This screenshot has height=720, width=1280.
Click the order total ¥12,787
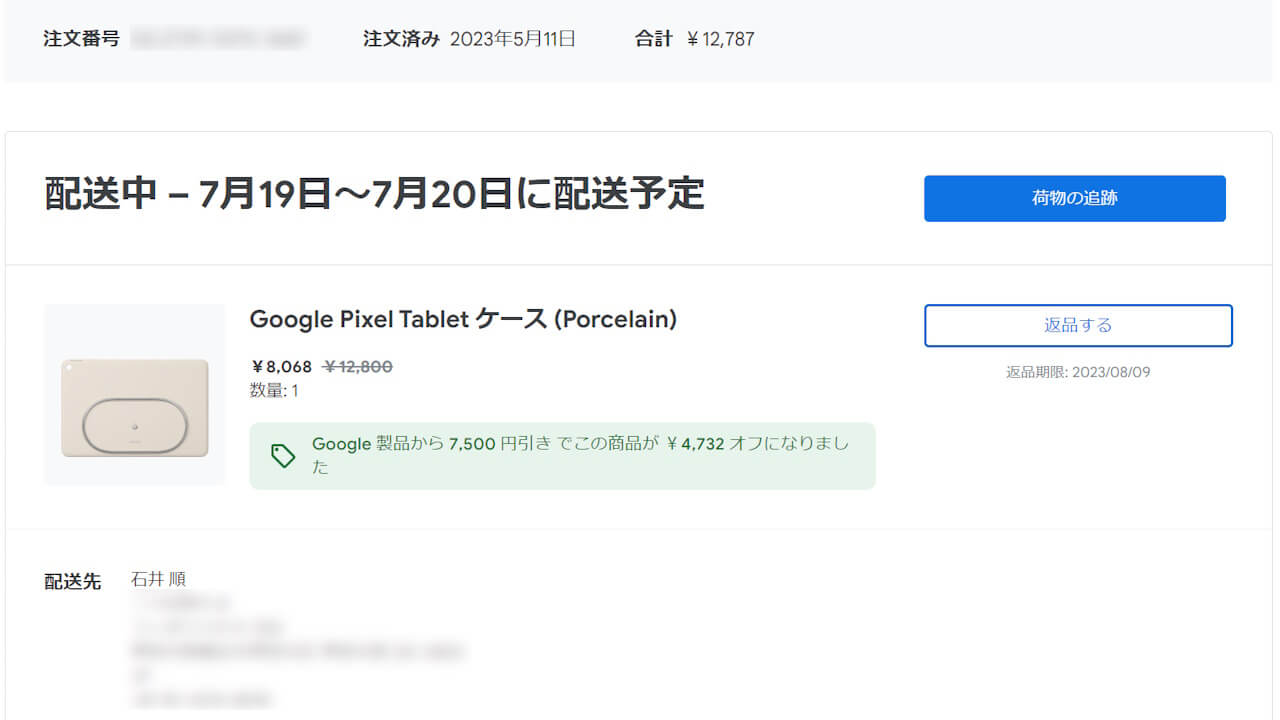[722, 39]
